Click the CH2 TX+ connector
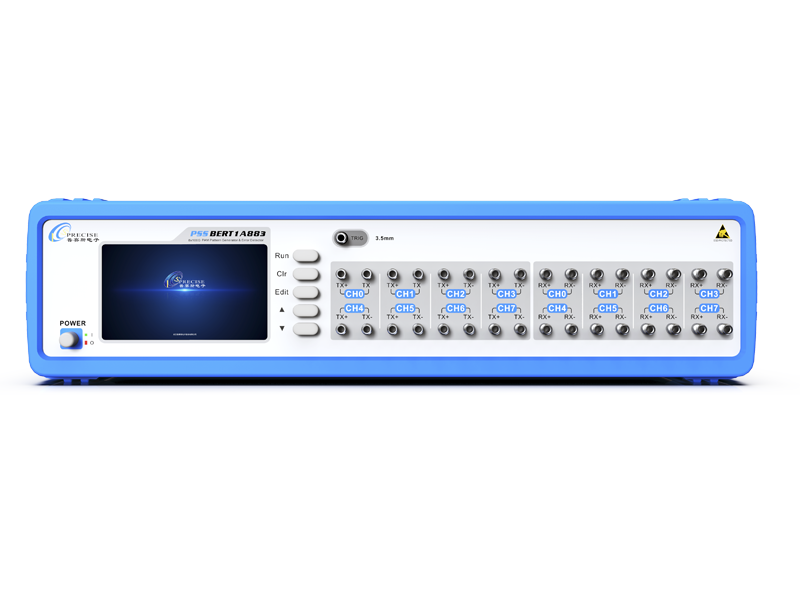Image resolution: width=800 pixels, height=600 pixels. (443, 274)
